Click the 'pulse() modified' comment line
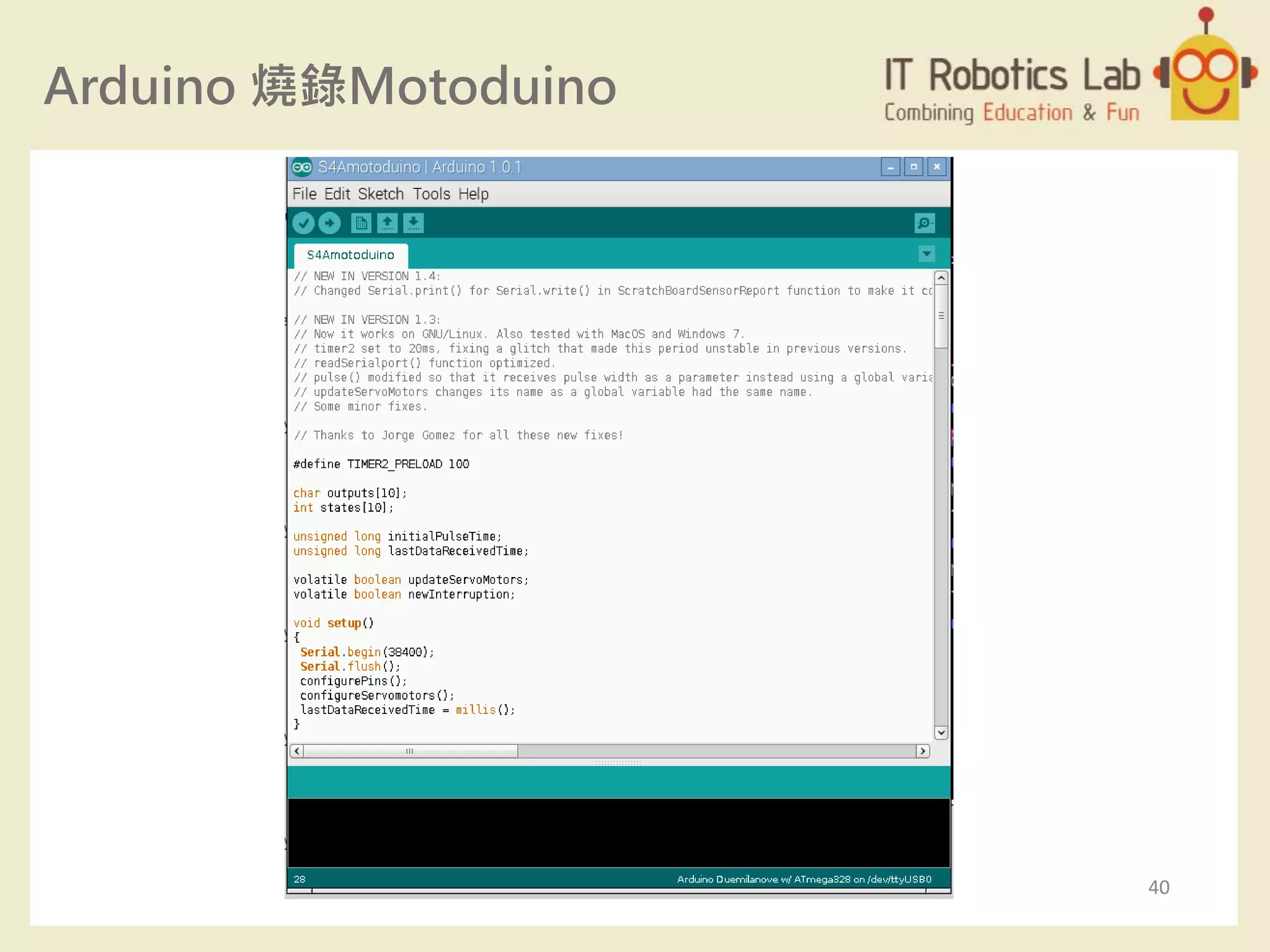Screen dimensions: 1270x952 point(613,377)
